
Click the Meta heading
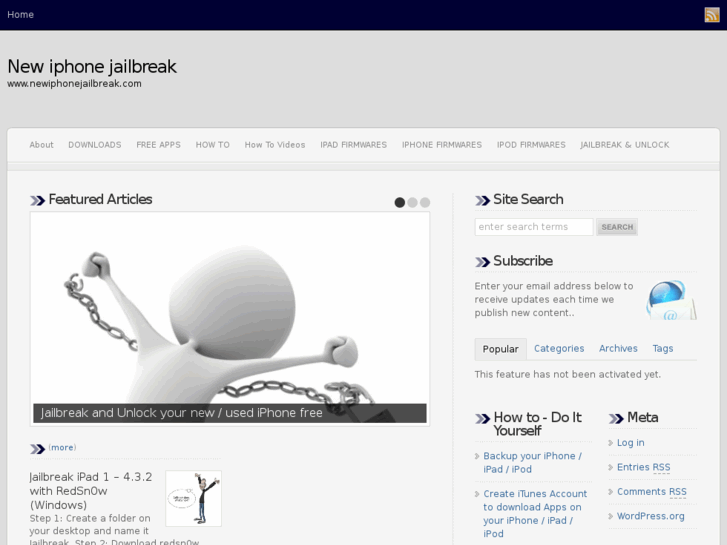(642, 417)
